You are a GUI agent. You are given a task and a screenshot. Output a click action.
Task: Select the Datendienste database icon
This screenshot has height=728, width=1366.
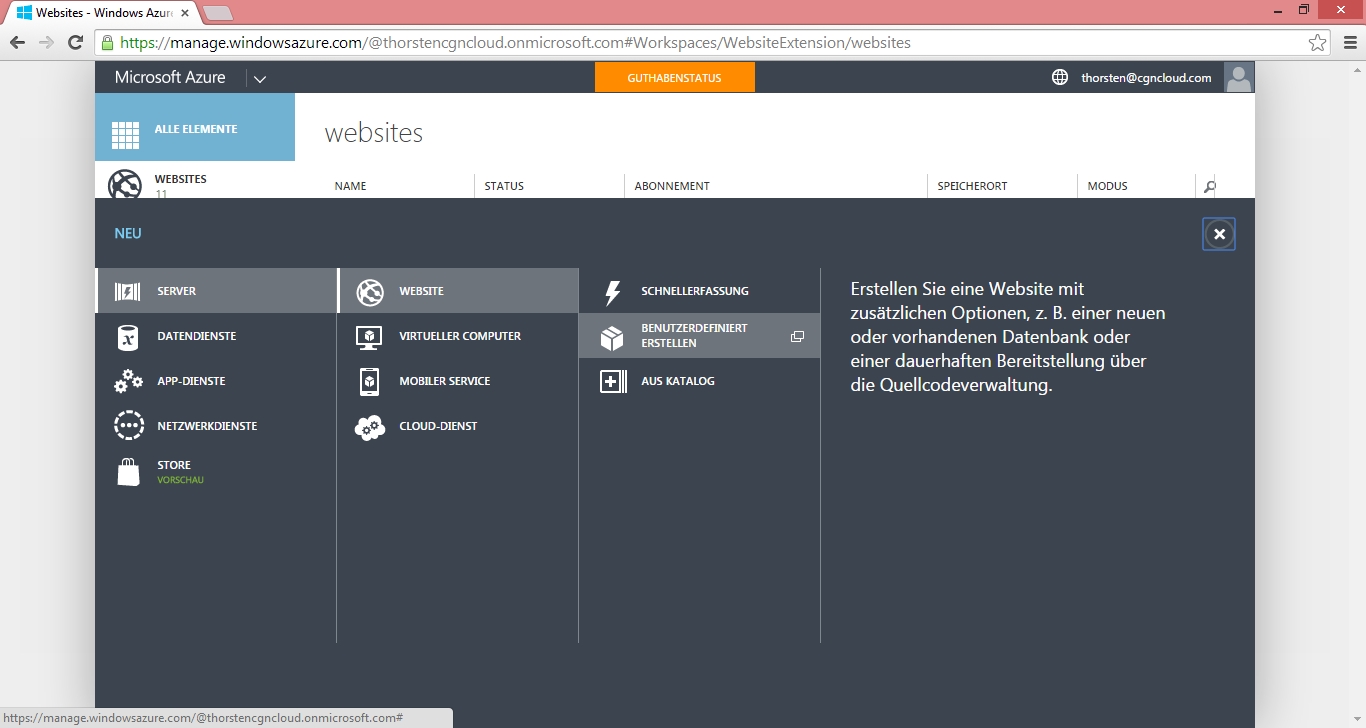click(128, 337)
